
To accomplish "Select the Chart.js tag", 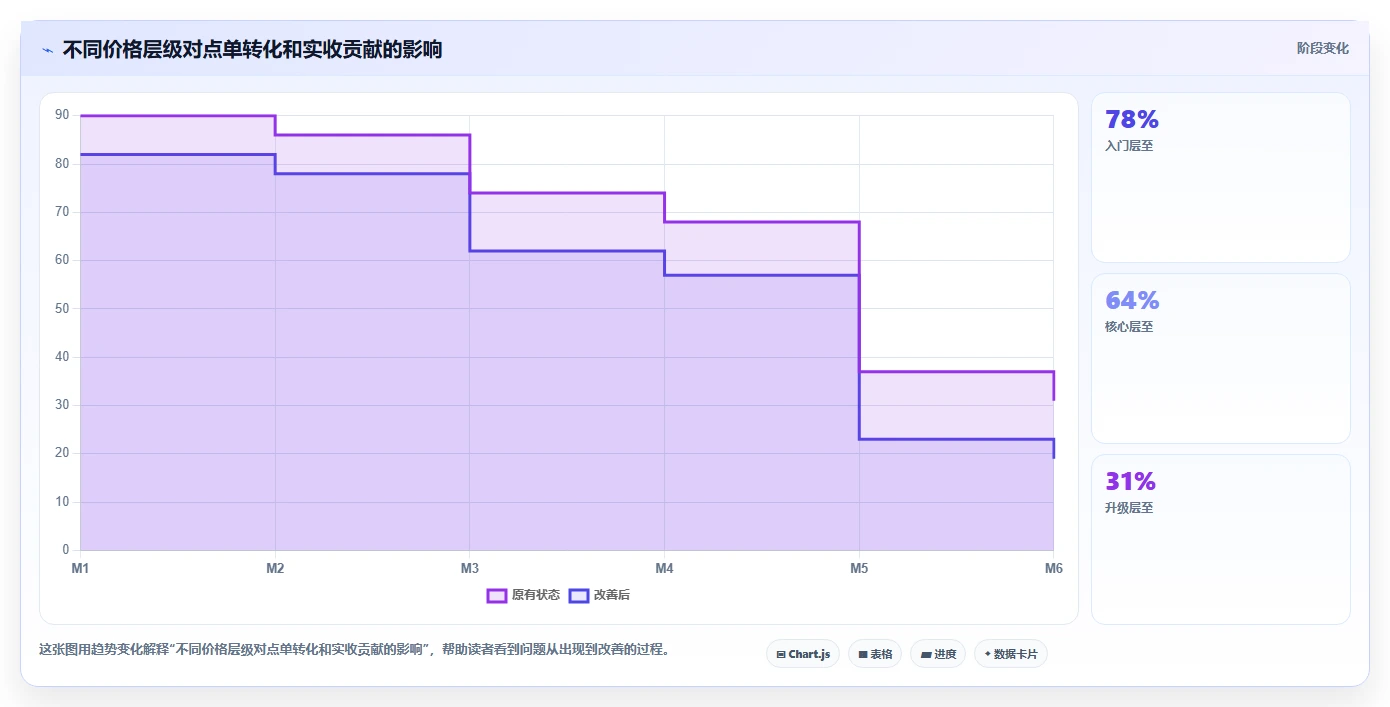I will pos(803,654).
